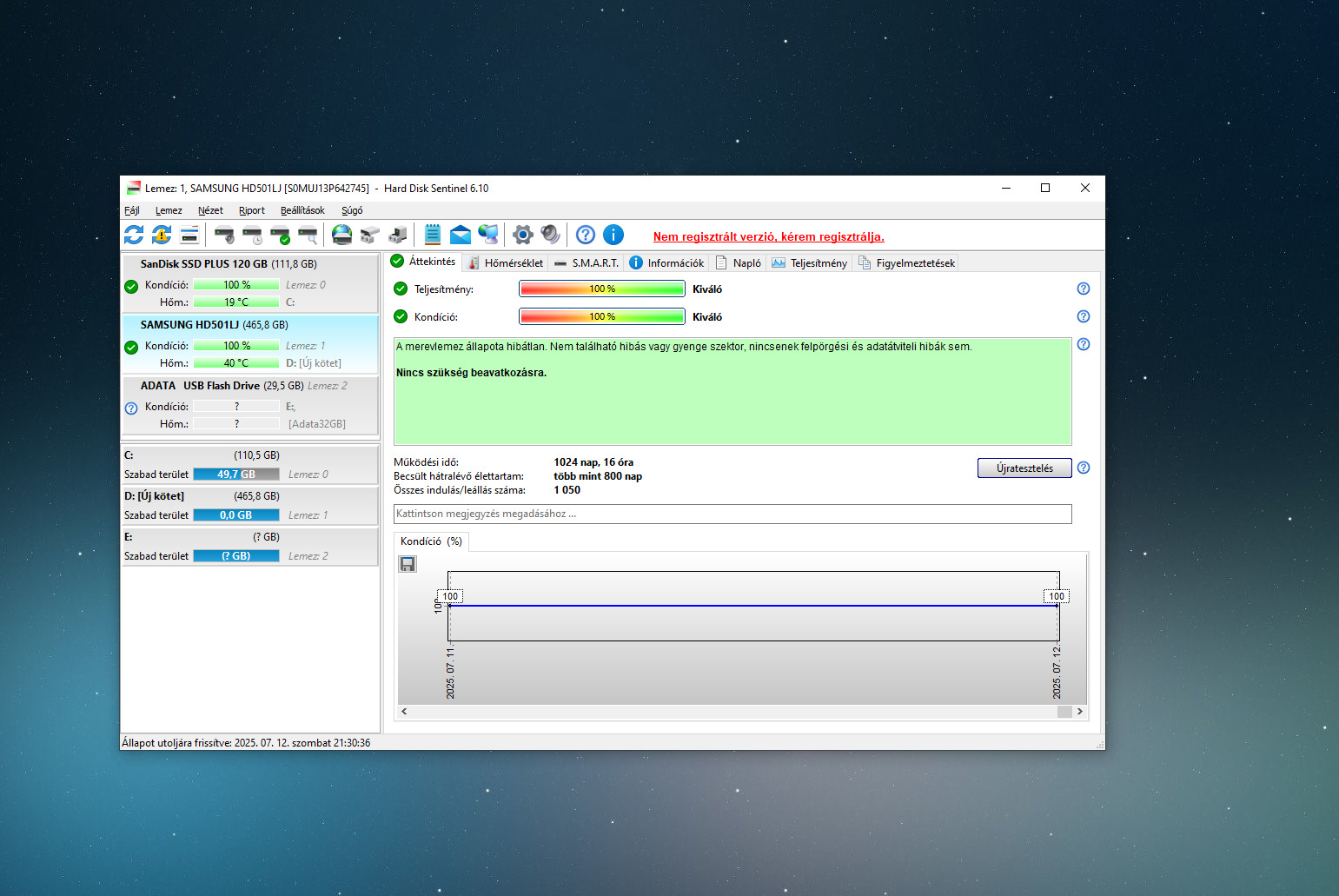
Task: Click the 'Nem regisztrált verzió' registration link
Action: tap(768, 236)
